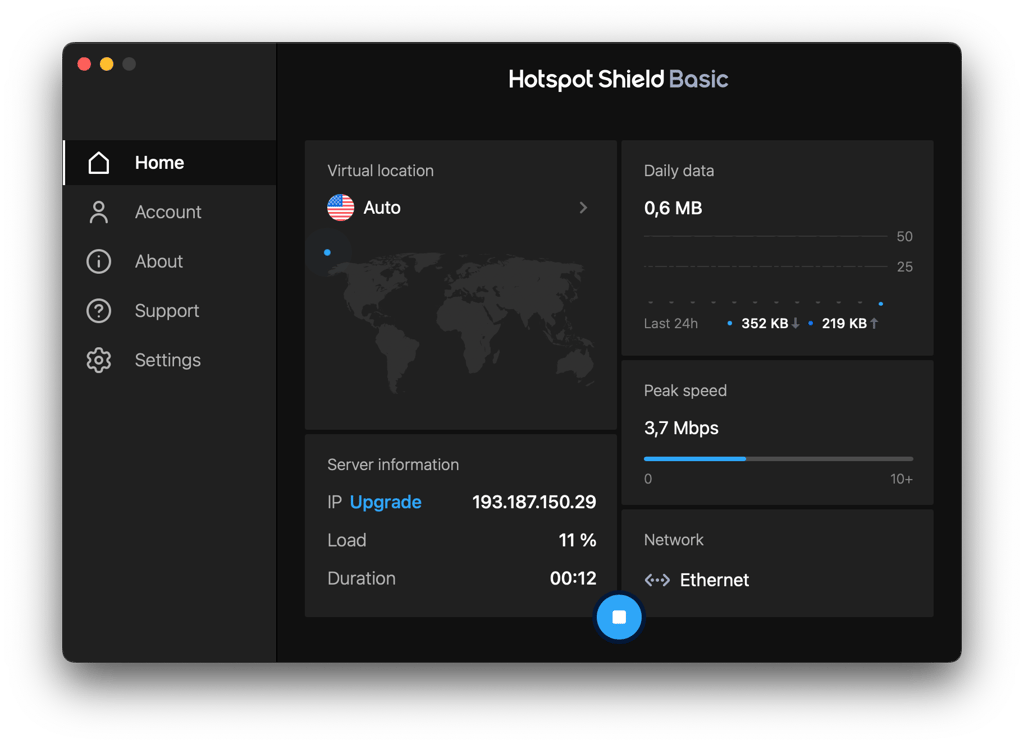
Task: Click the Ethernet network label
Action: 714,580
